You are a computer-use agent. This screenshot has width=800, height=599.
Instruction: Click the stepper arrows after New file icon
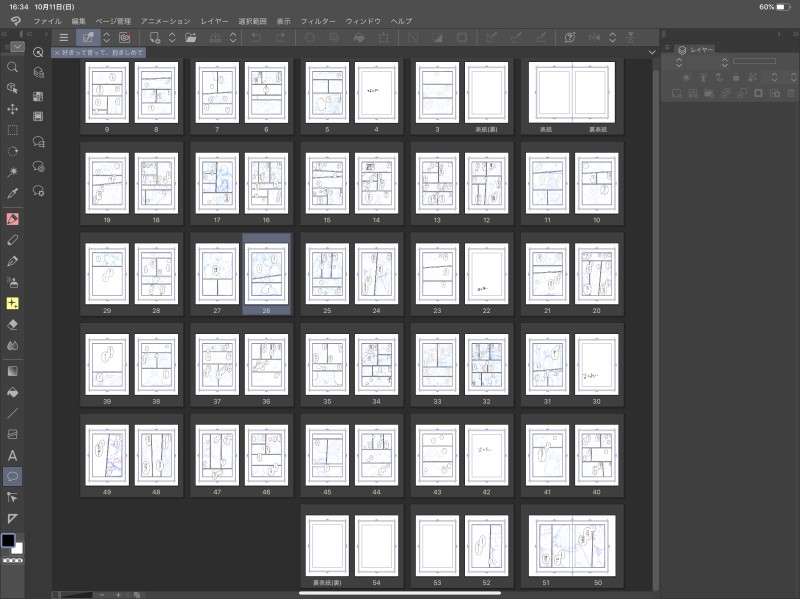[172, 37]
